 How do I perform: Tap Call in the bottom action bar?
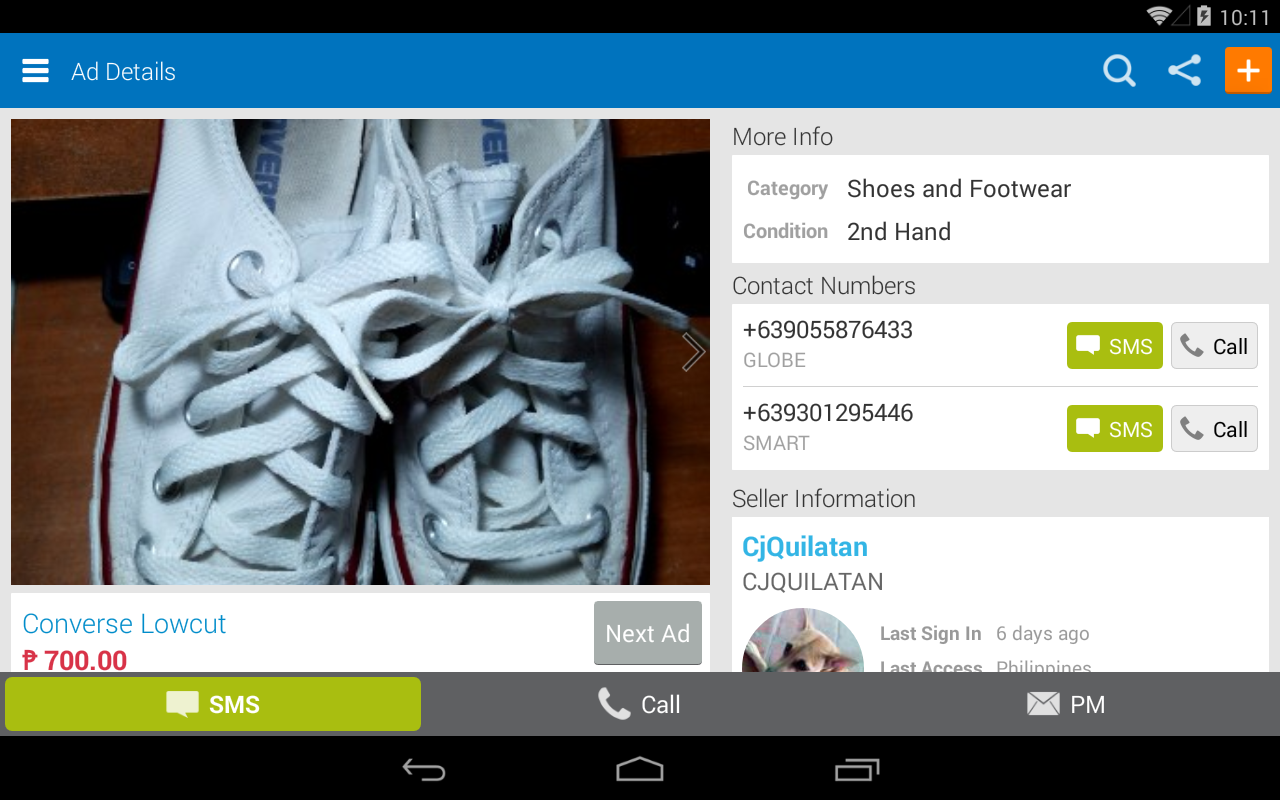(639, 704)
